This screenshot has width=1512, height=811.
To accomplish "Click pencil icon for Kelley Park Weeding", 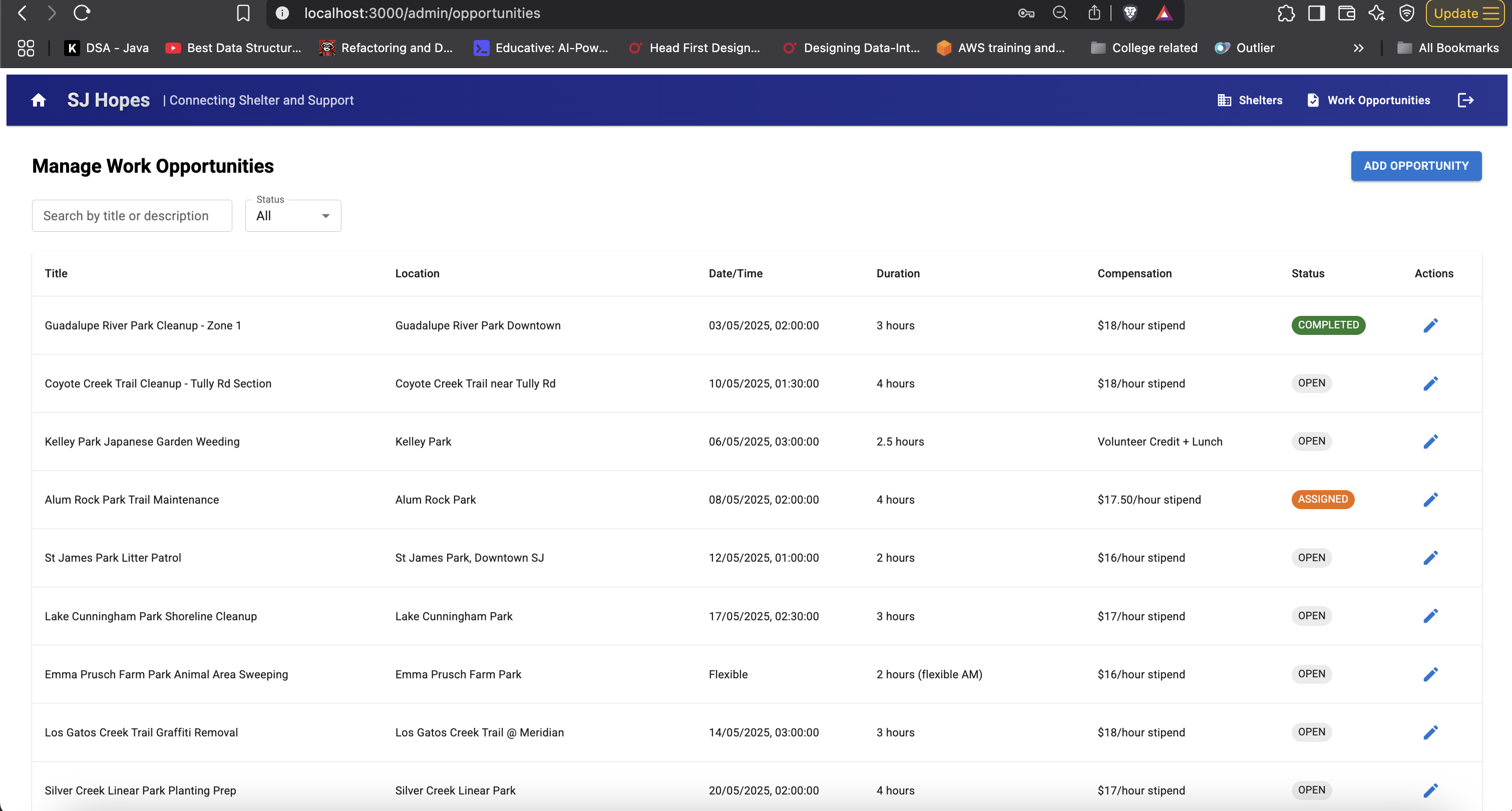I will coord(1430,442).
